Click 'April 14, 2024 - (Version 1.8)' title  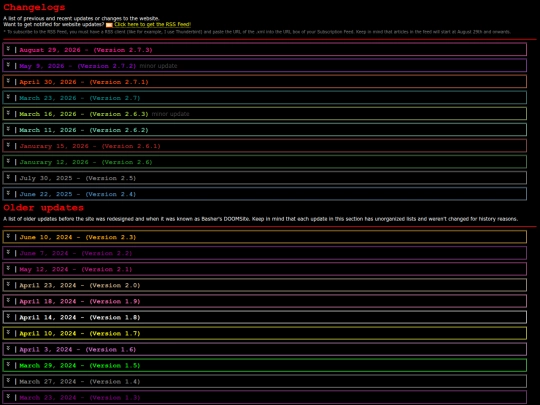coord(80,318)
